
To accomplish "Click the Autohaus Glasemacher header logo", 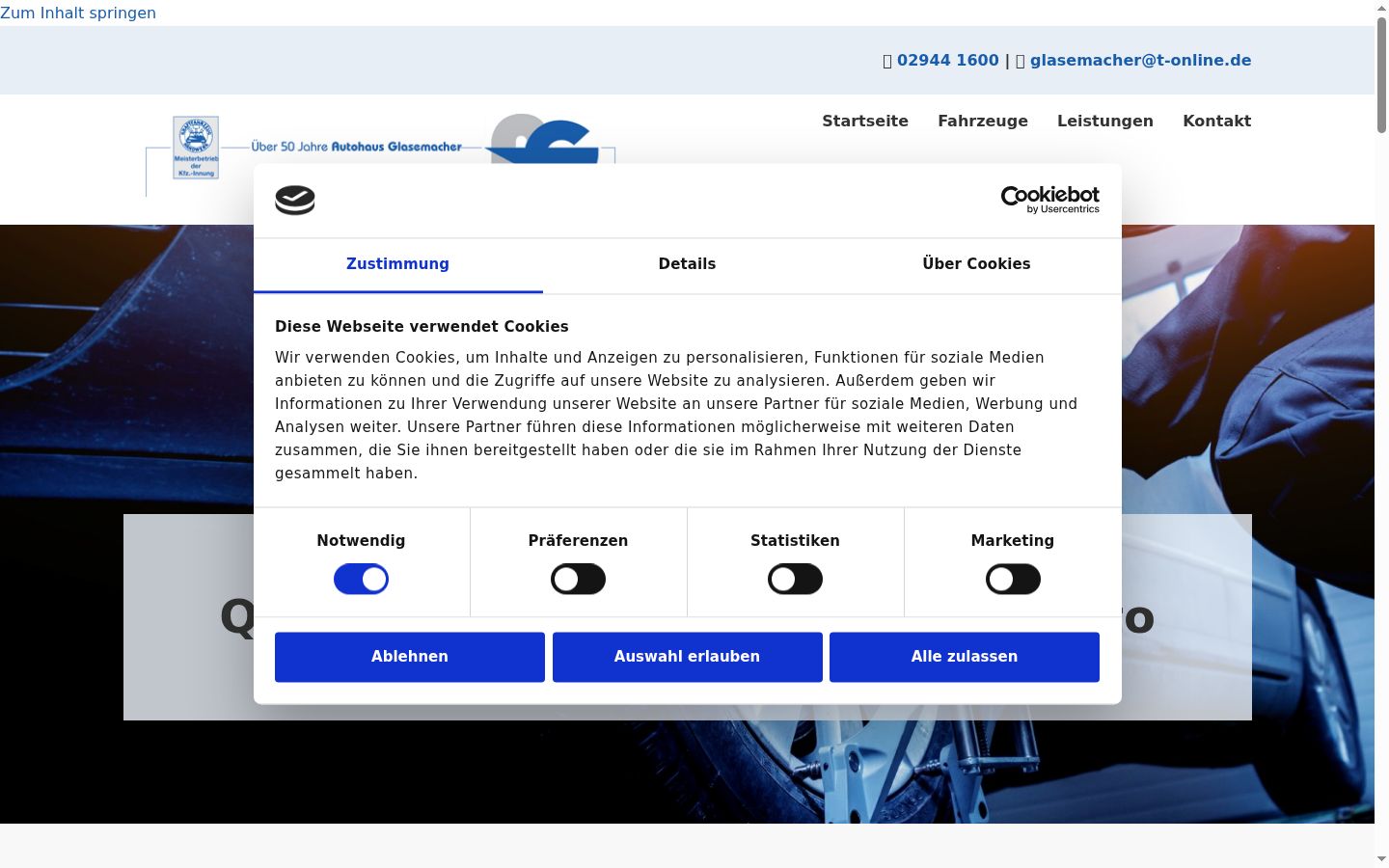I will (380, 154).
